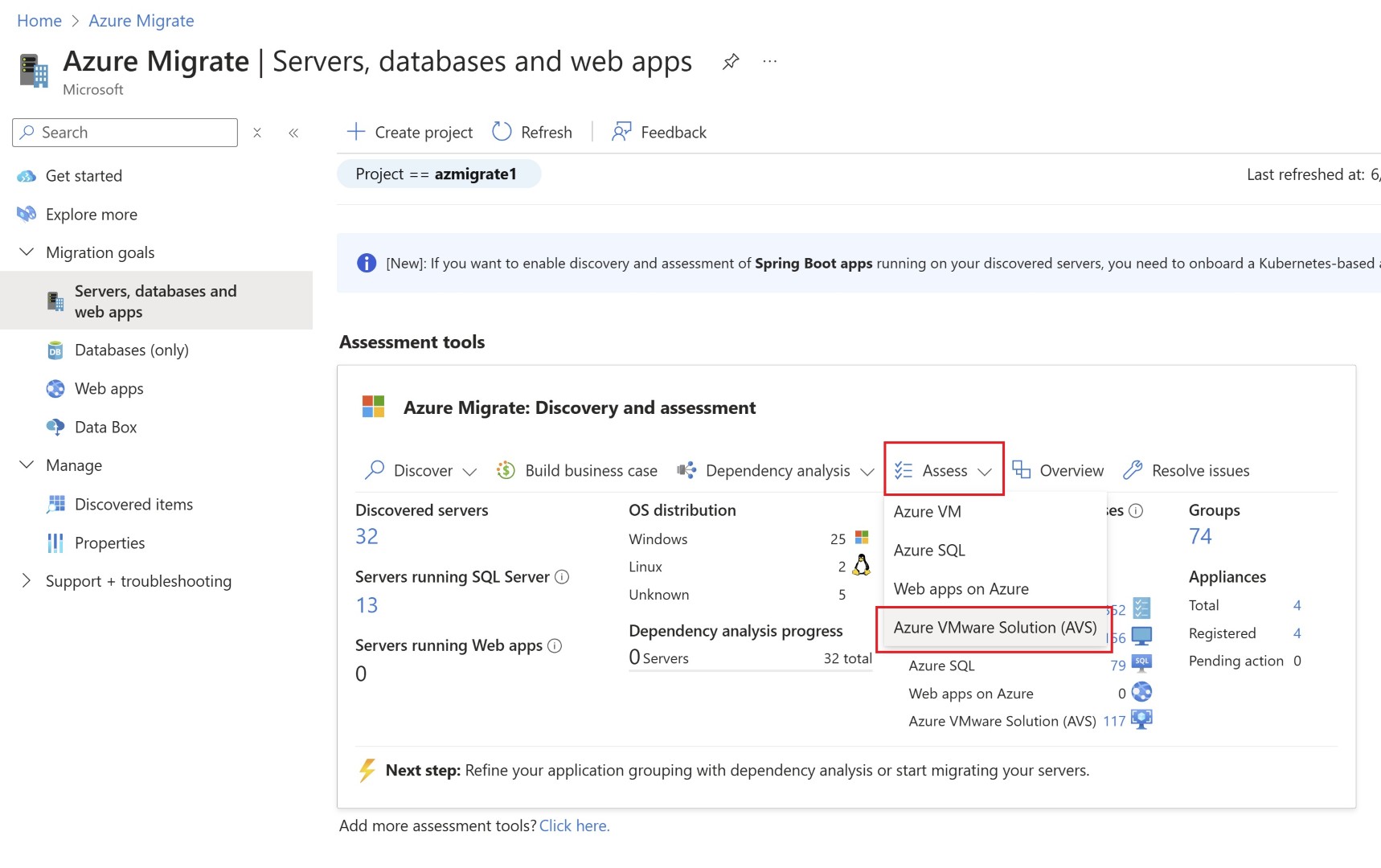
Task: Click the Refresh circular arrow icon
Action: click(x=502, y=132)
